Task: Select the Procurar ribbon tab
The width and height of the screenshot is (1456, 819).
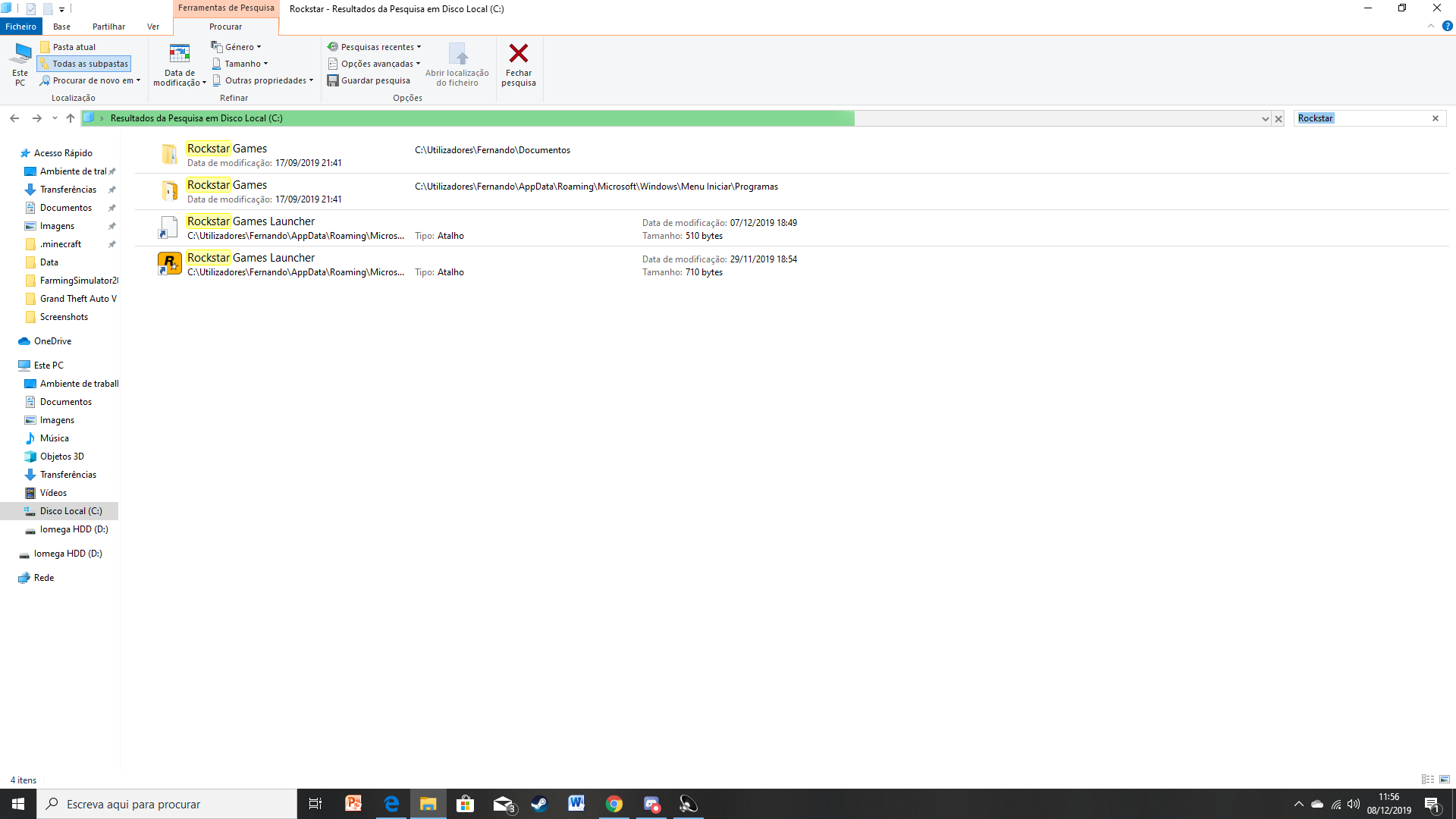Action: (x=225, y=27)
